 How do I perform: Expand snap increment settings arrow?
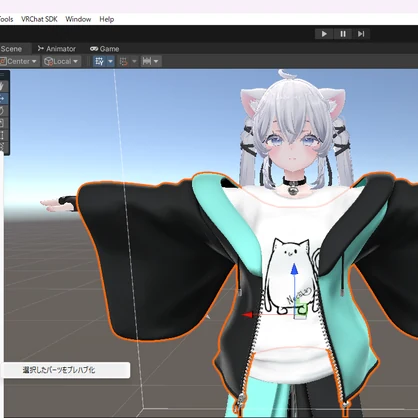134,61
